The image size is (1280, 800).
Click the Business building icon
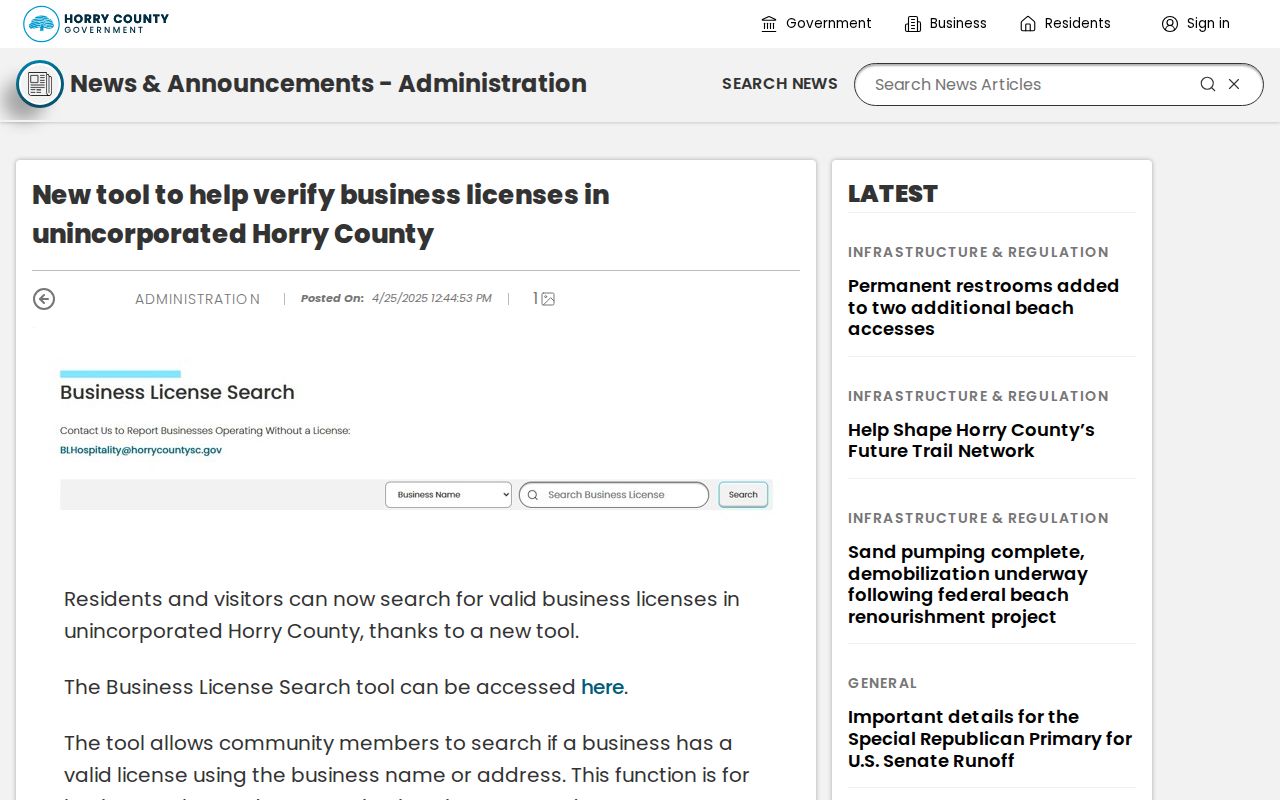tap(913, 24)
